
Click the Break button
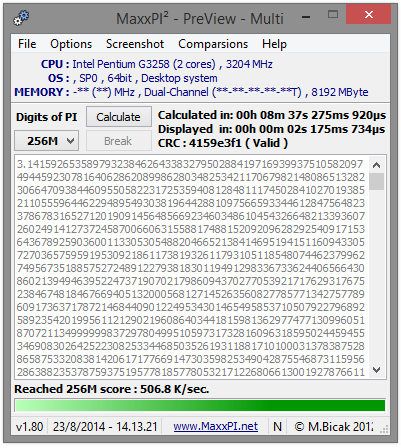click(119, 141)
